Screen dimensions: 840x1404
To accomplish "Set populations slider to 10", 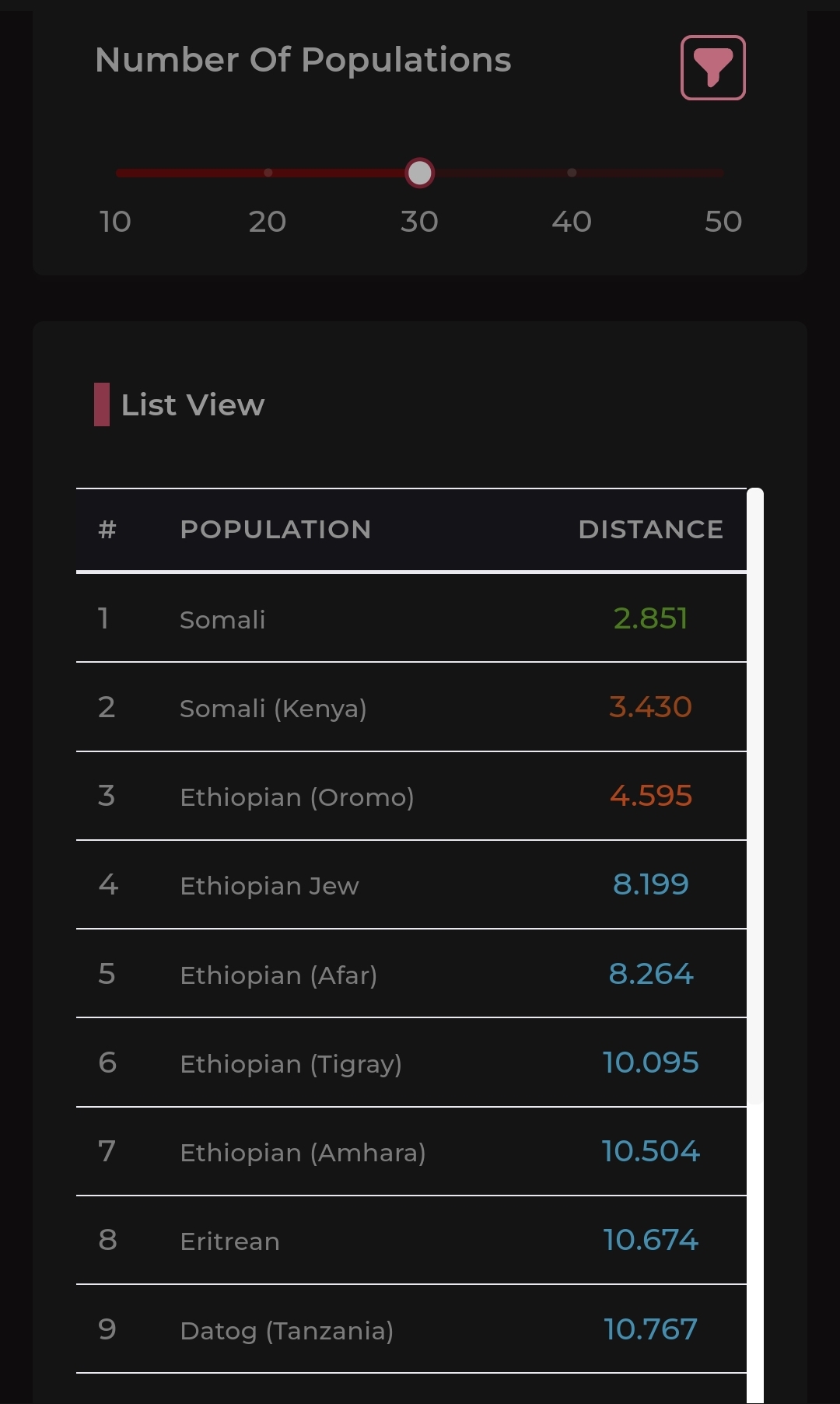I will (x=117, y=173).
